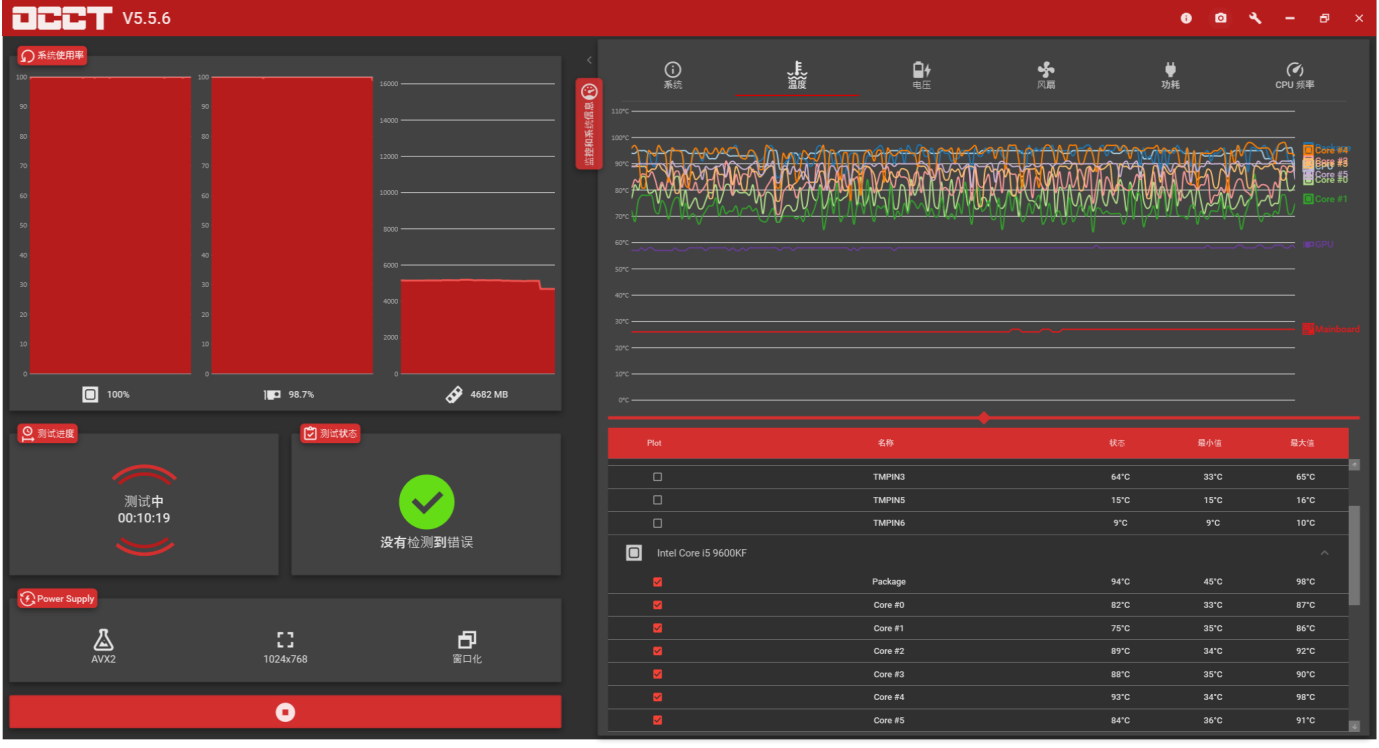Open the voltage tab

(921, 75)
